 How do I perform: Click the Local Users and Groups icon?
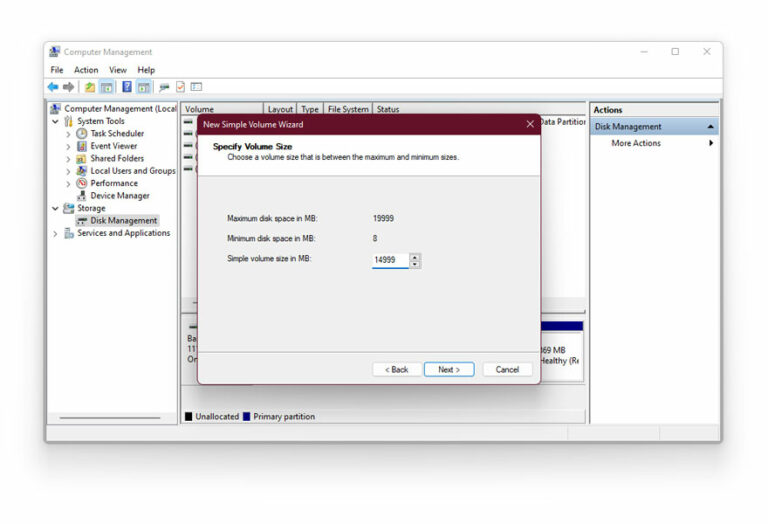click(x=82, y=171)
